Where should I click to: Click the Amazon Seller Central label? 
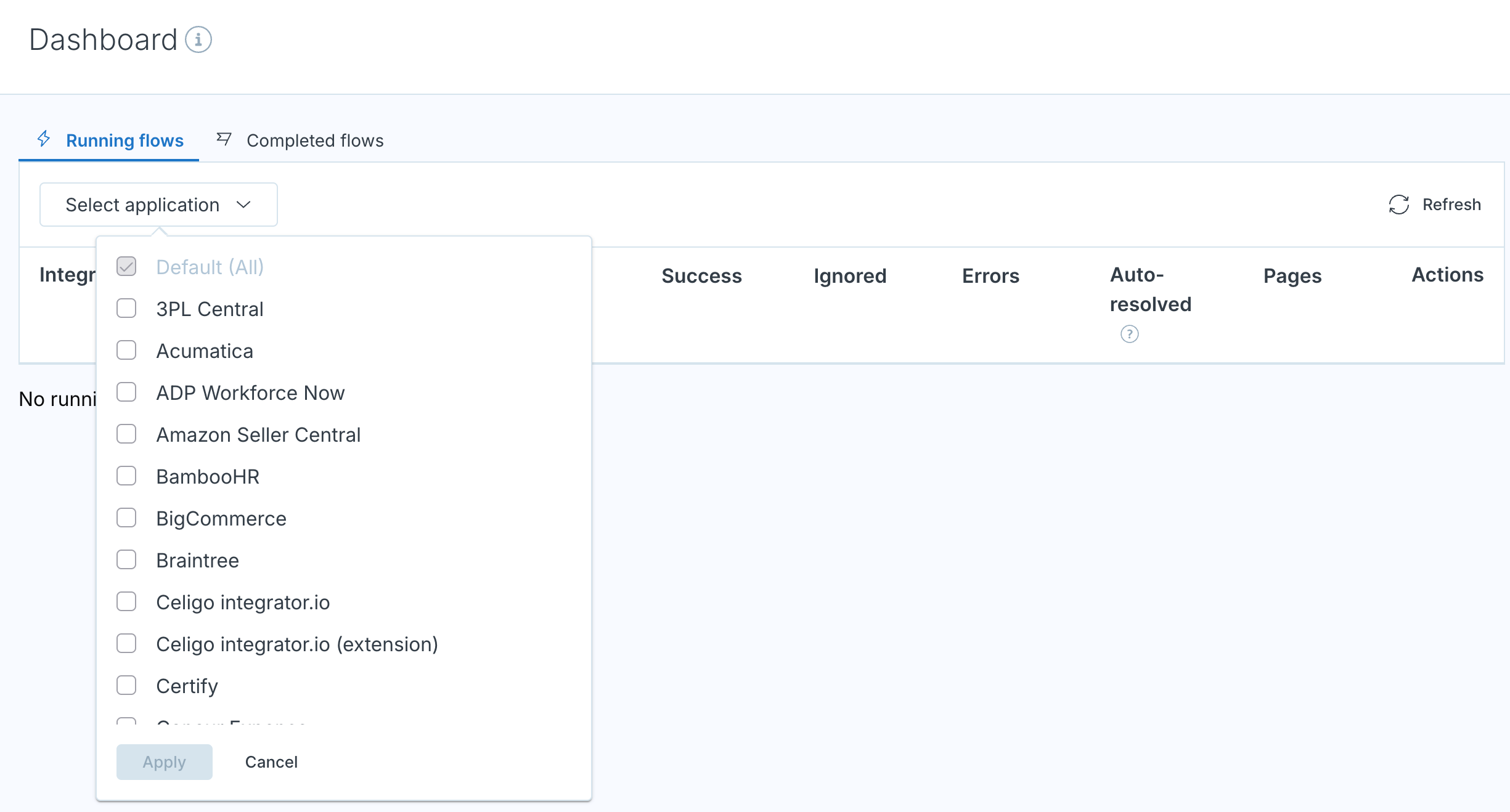[258, 435]
